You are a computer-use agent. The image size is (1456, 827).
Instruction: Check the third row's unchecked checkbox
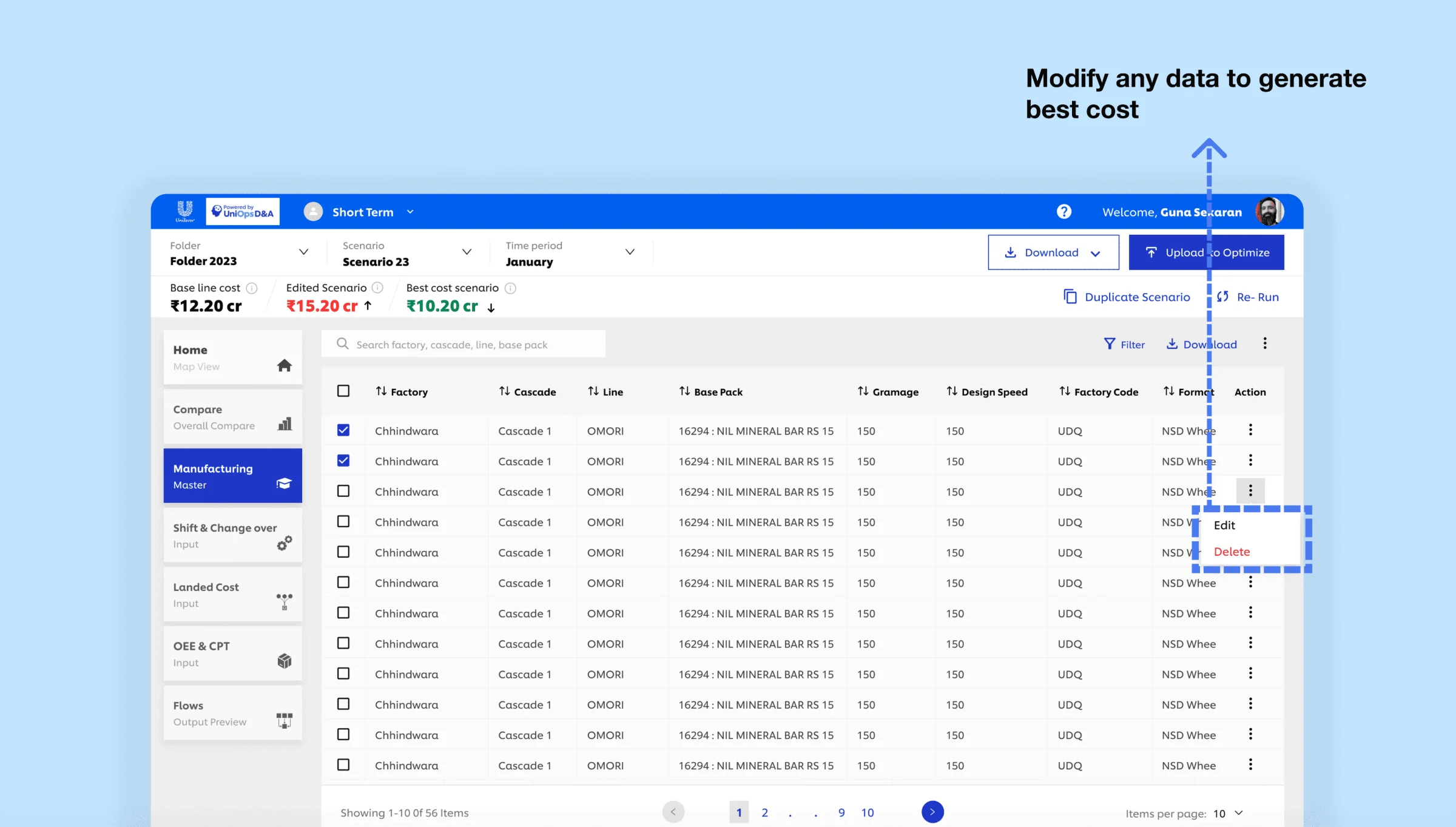pyautogui.click(x=343, y=491)
